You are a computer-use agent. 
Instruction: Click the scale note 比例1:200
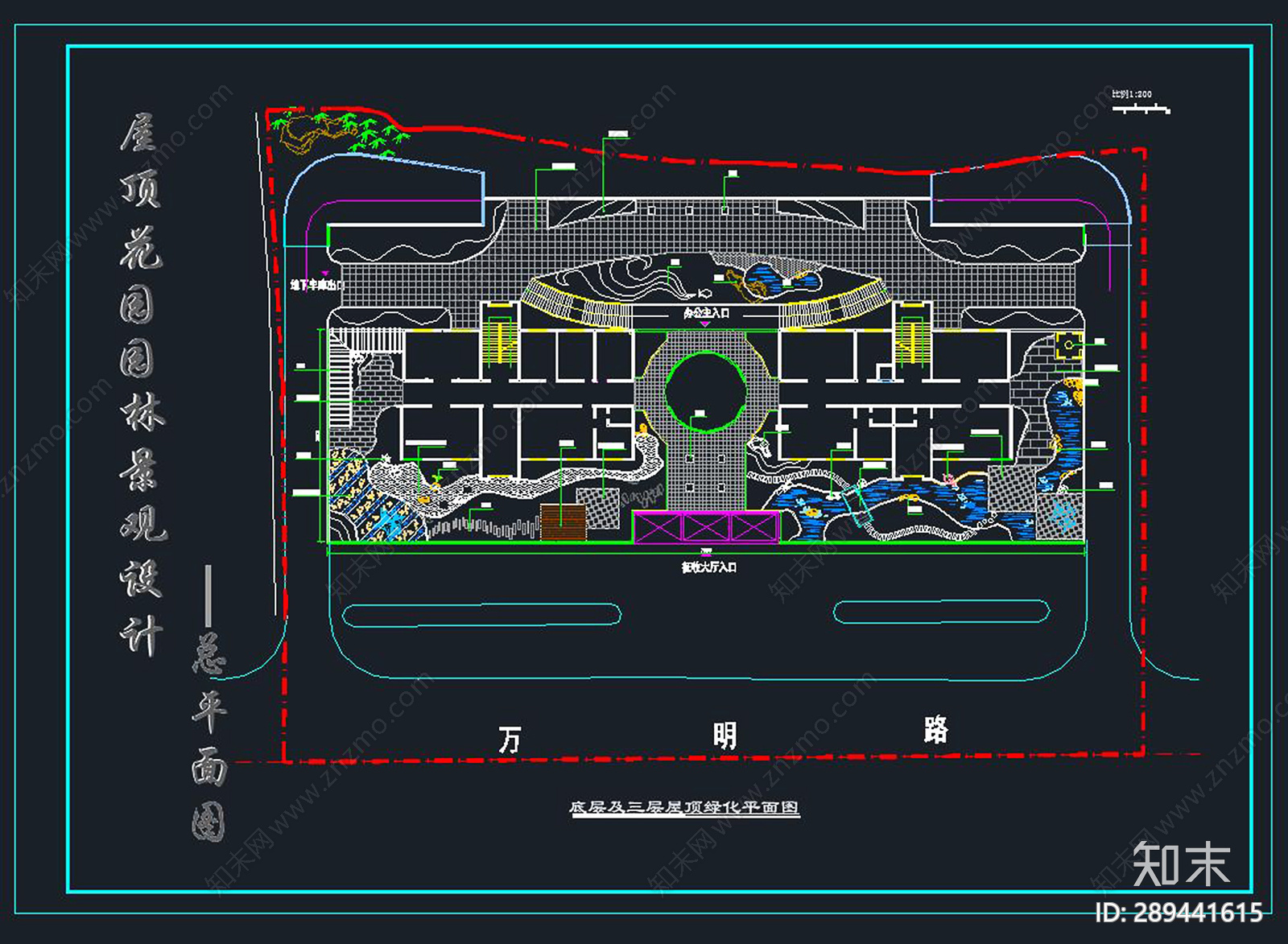(1131, 94)
